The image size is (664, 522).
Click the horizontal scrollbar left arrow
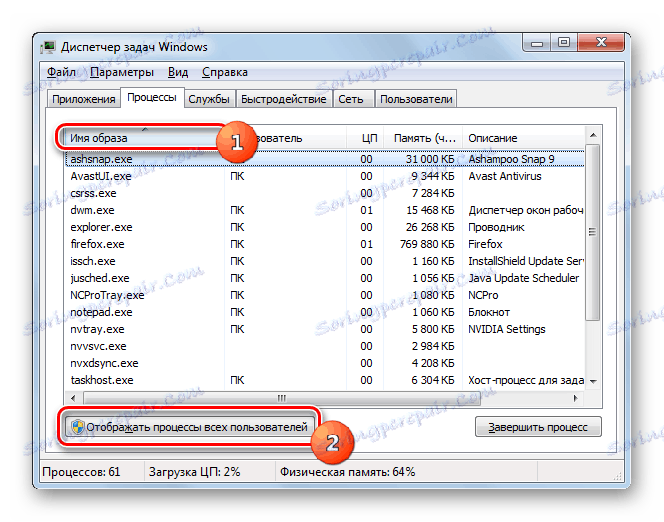point(73,398)
